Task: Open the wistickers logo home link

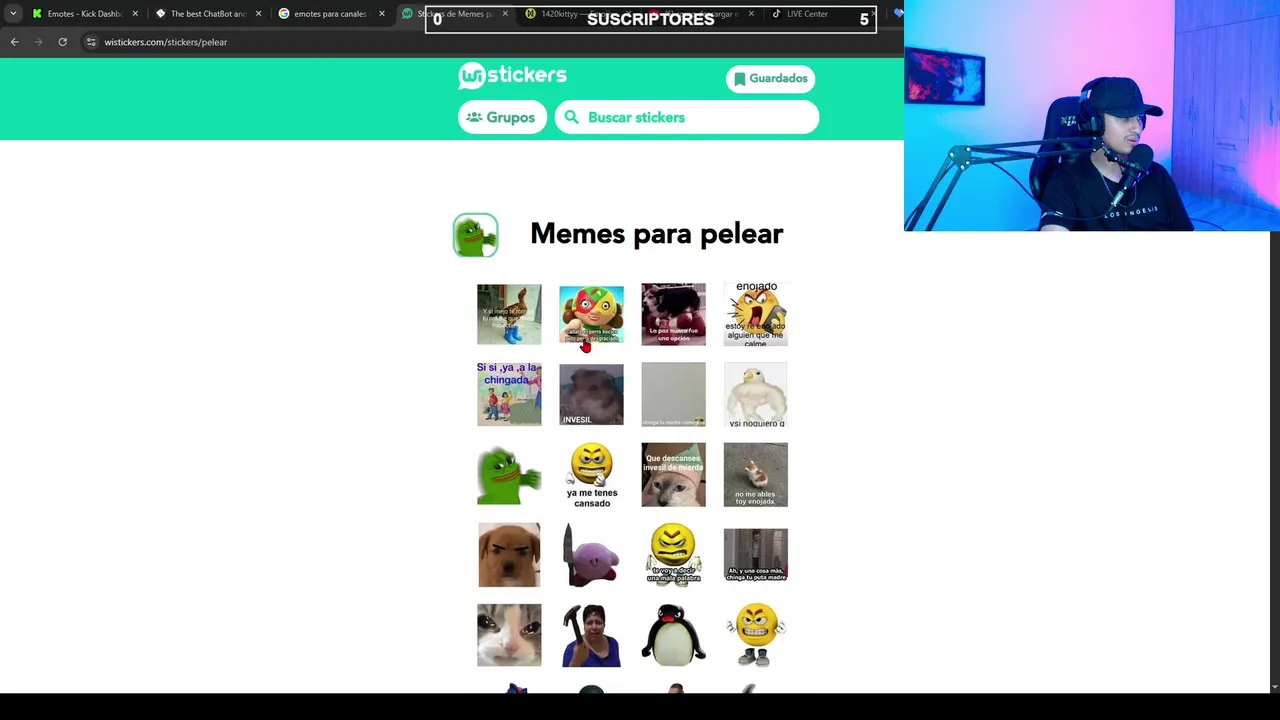Action: pos(512,76)
